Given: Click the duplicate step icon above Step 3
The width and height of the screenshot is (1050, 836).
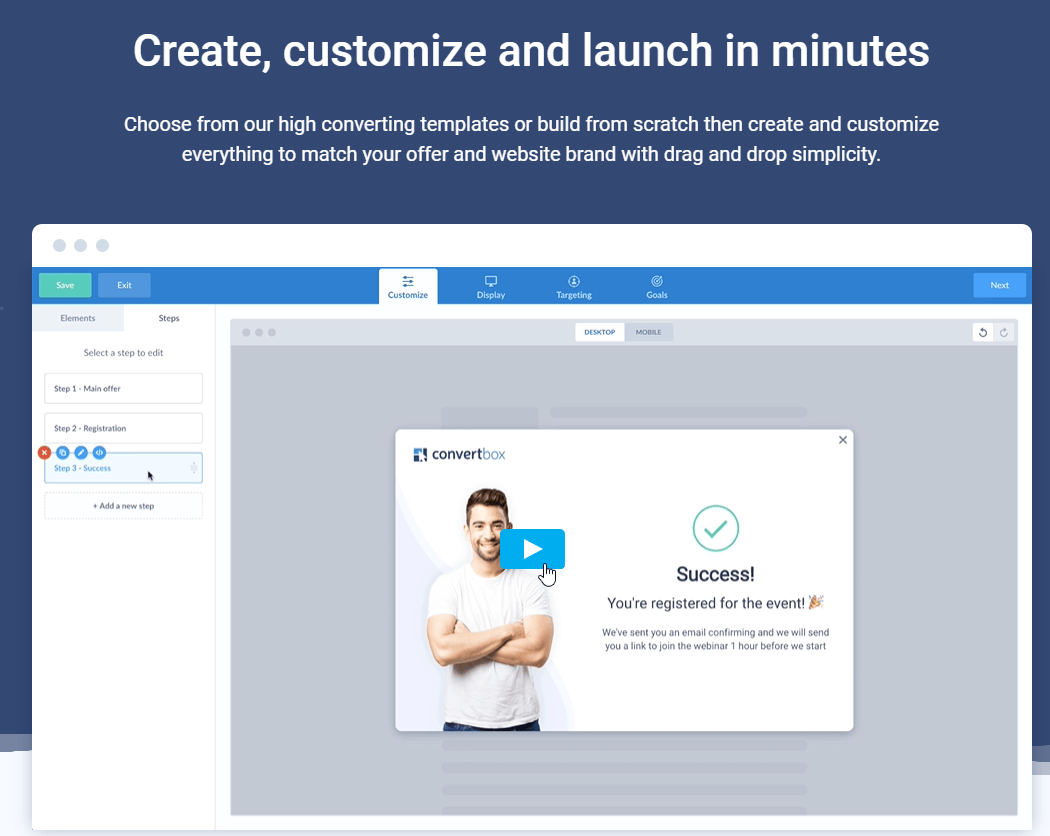Looking at the screenshot, I should [63, 453].
